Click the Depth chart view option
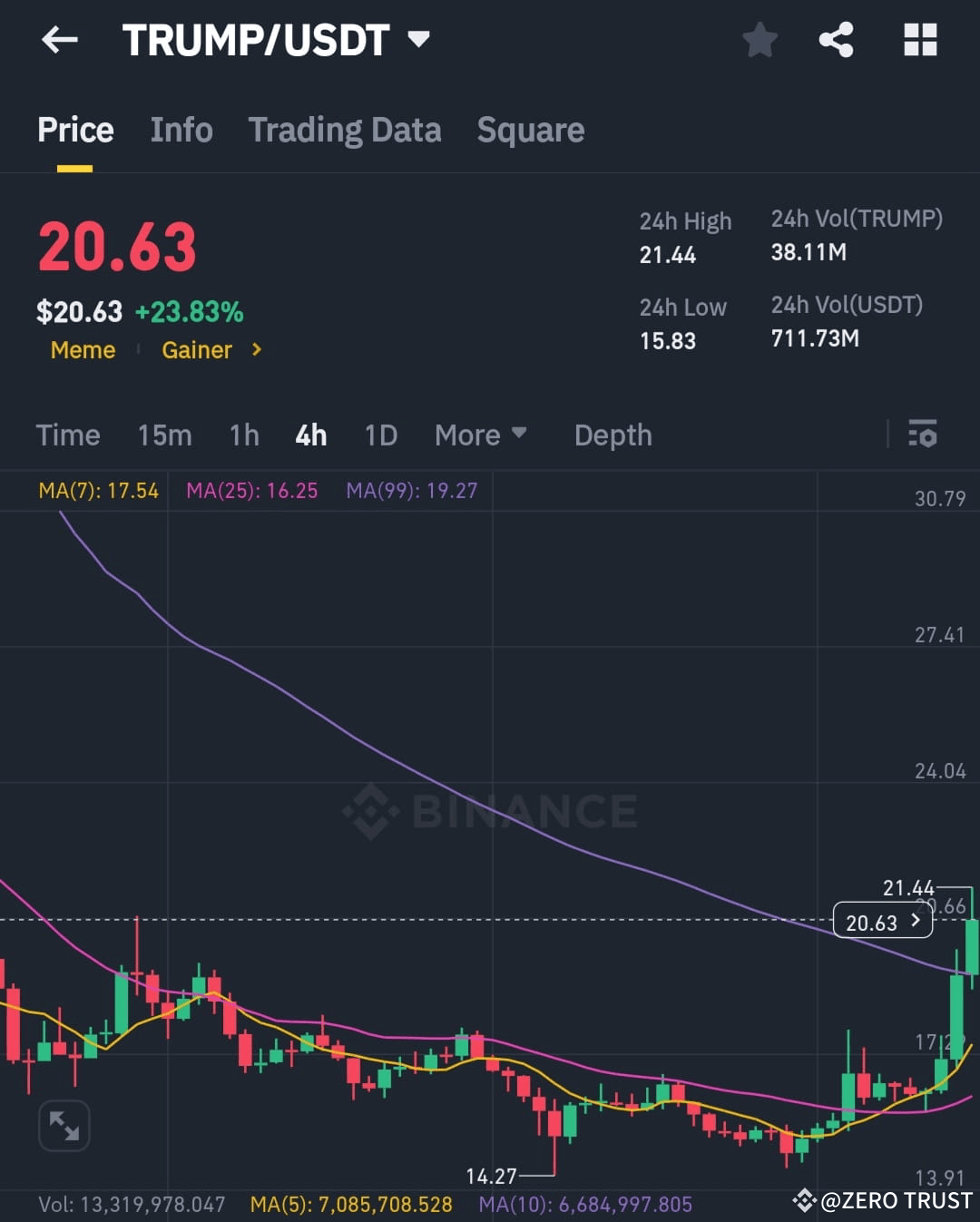This screenshot has width=980, height=1222. click(612, 435)
